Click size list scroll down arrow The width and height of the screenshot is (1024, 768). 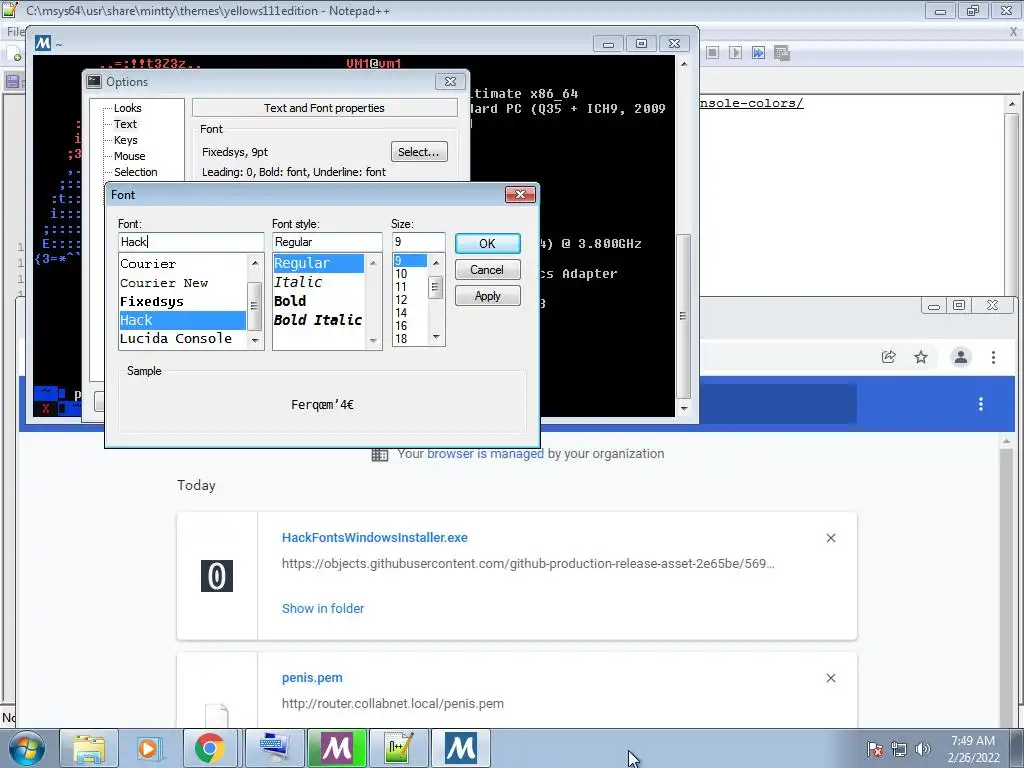(x=436, y=337)
